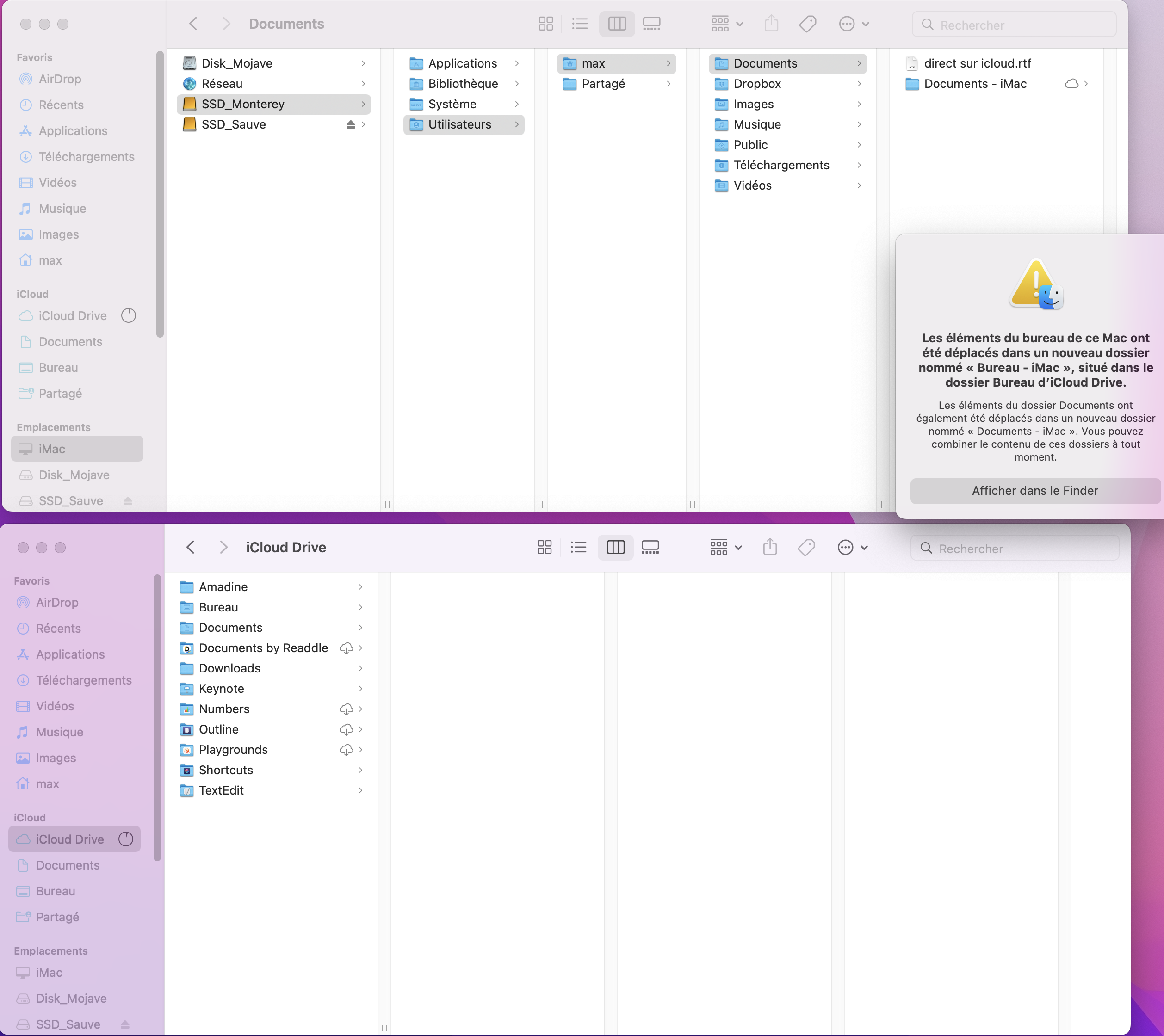Click Afficher dans le Finder button
Screen dimensions: 1164x1036
pyautogui.click(x=1035, y=491)
